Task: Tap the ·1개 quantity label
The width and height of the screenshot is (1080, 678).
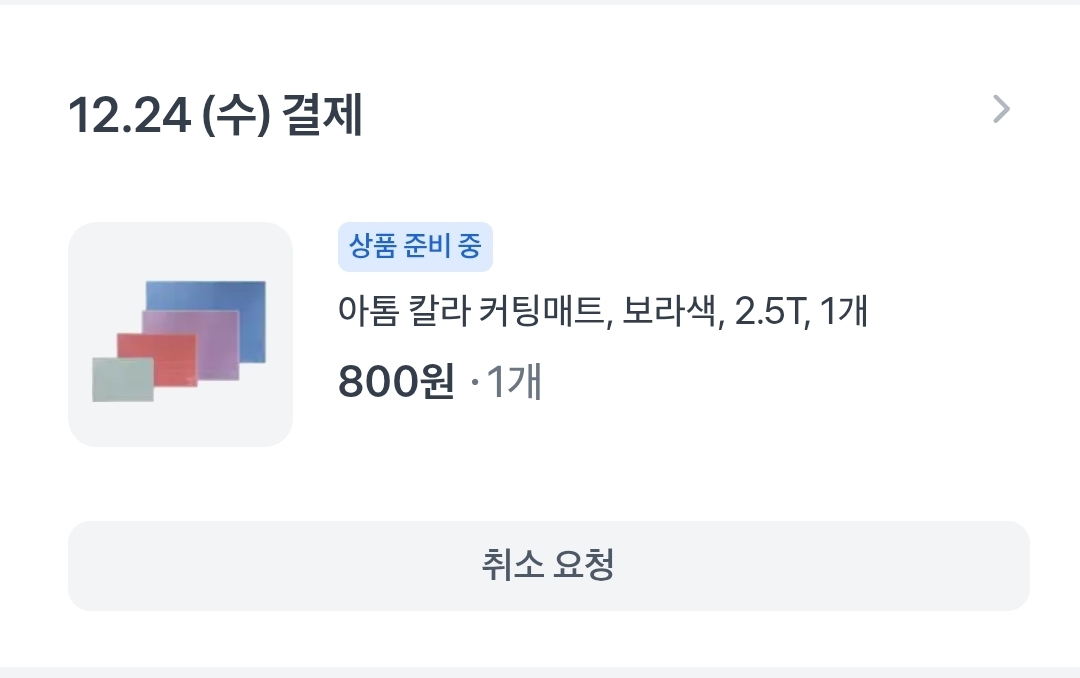Action: coord(507,381)
